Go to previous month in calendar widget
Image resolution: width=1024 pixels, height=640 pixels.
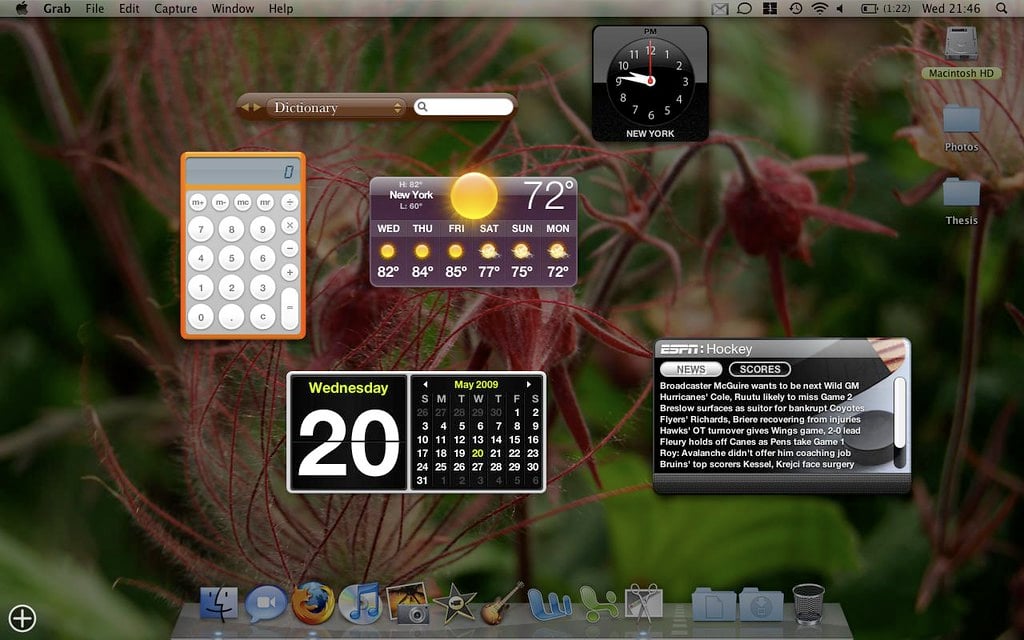[425, 384]
